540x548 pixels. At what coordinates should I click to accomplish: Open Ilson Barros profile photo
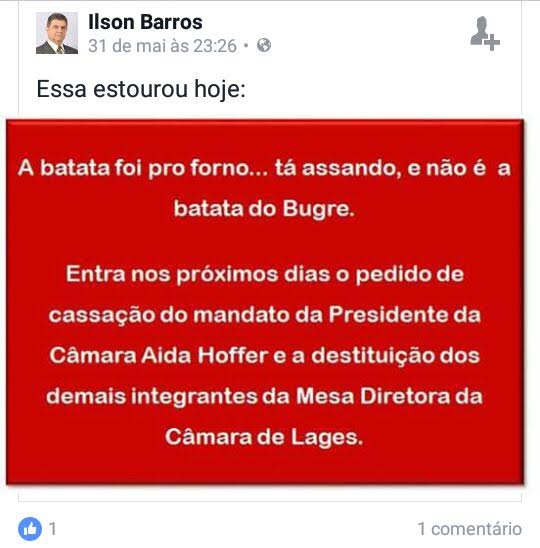click(57, 33)
